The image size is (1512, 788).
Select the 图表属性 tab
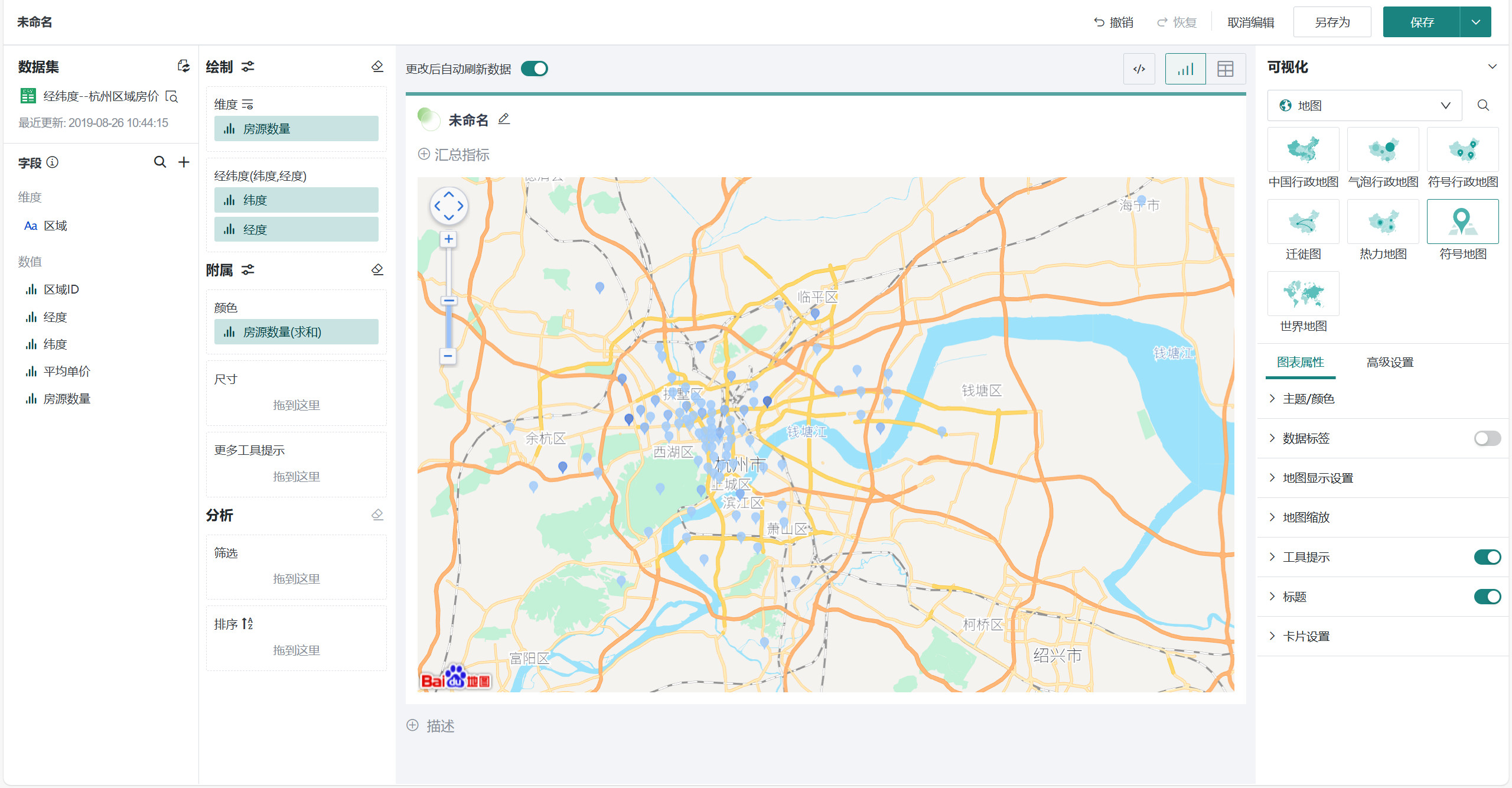1300,362
